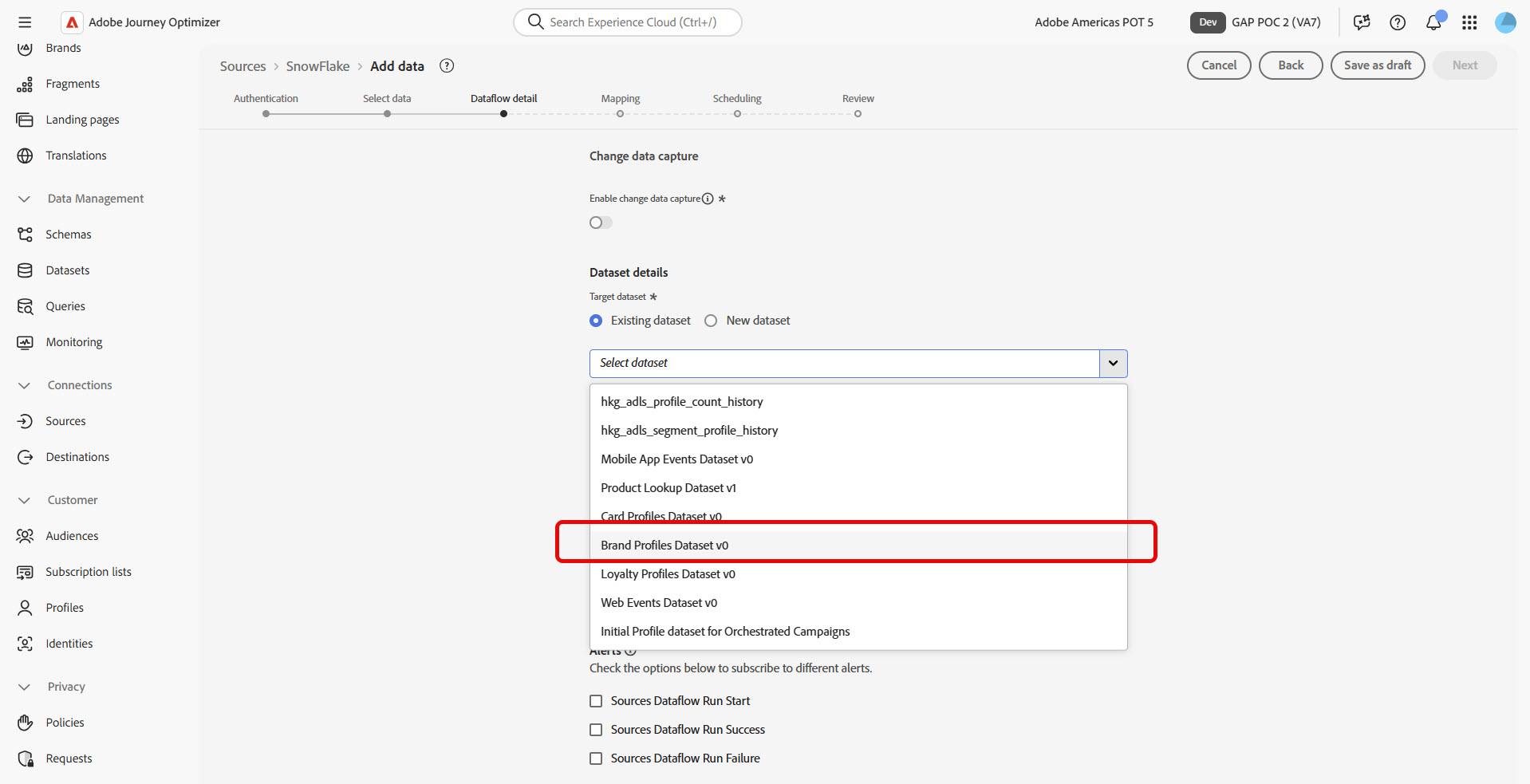
Task: Open the feedback chat icon
Action: (1362, 22)
